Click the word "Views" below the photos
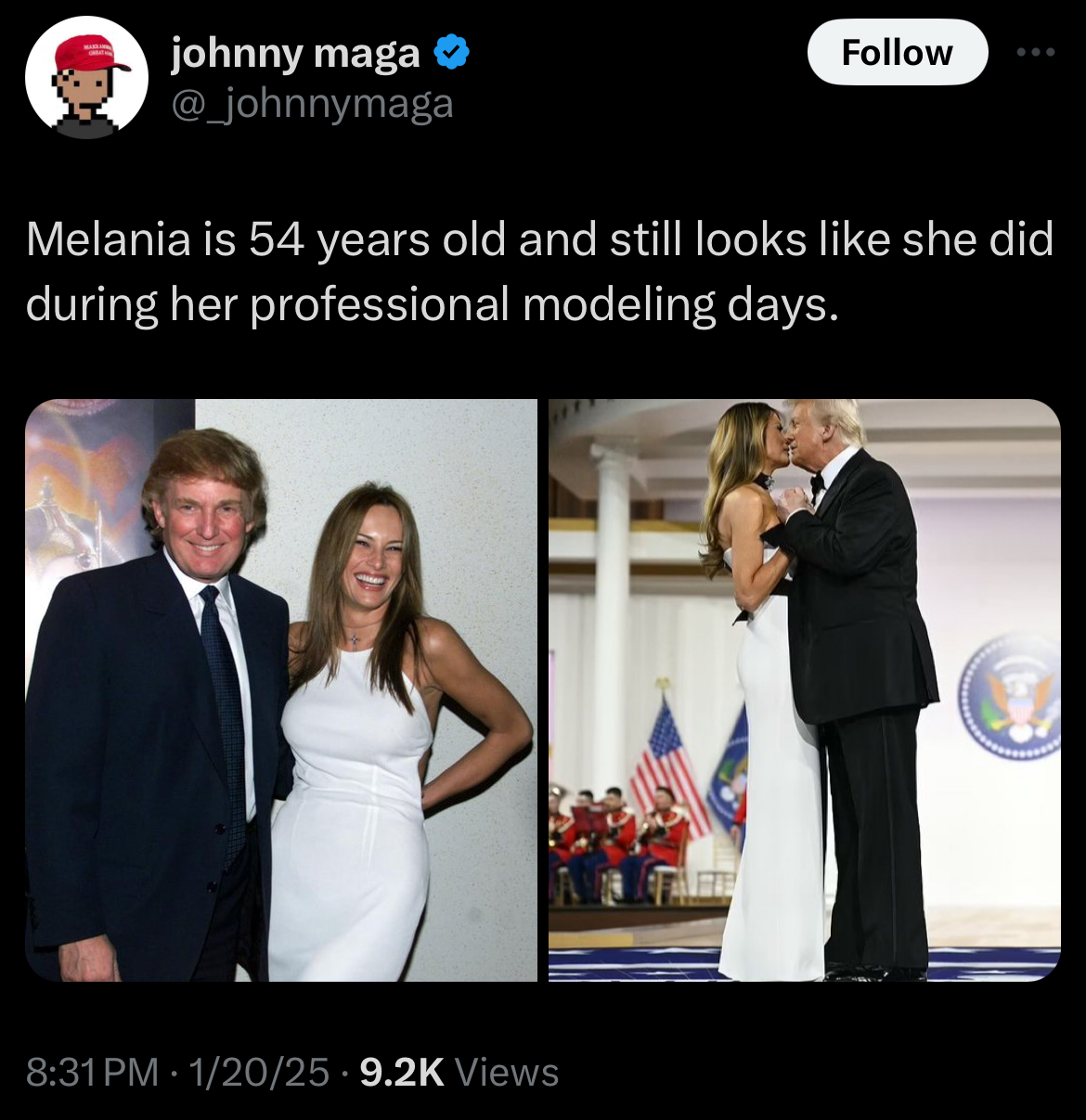 (507, 1072)
